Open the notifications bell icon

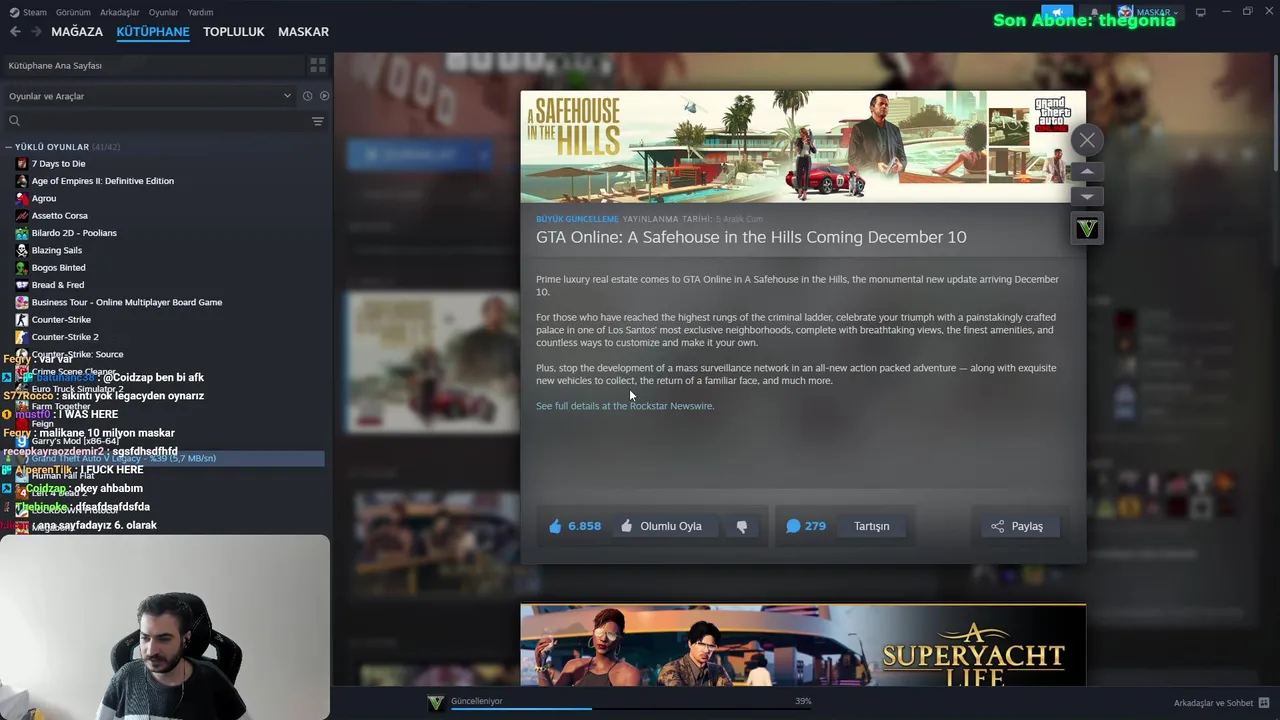(1094, 12)
